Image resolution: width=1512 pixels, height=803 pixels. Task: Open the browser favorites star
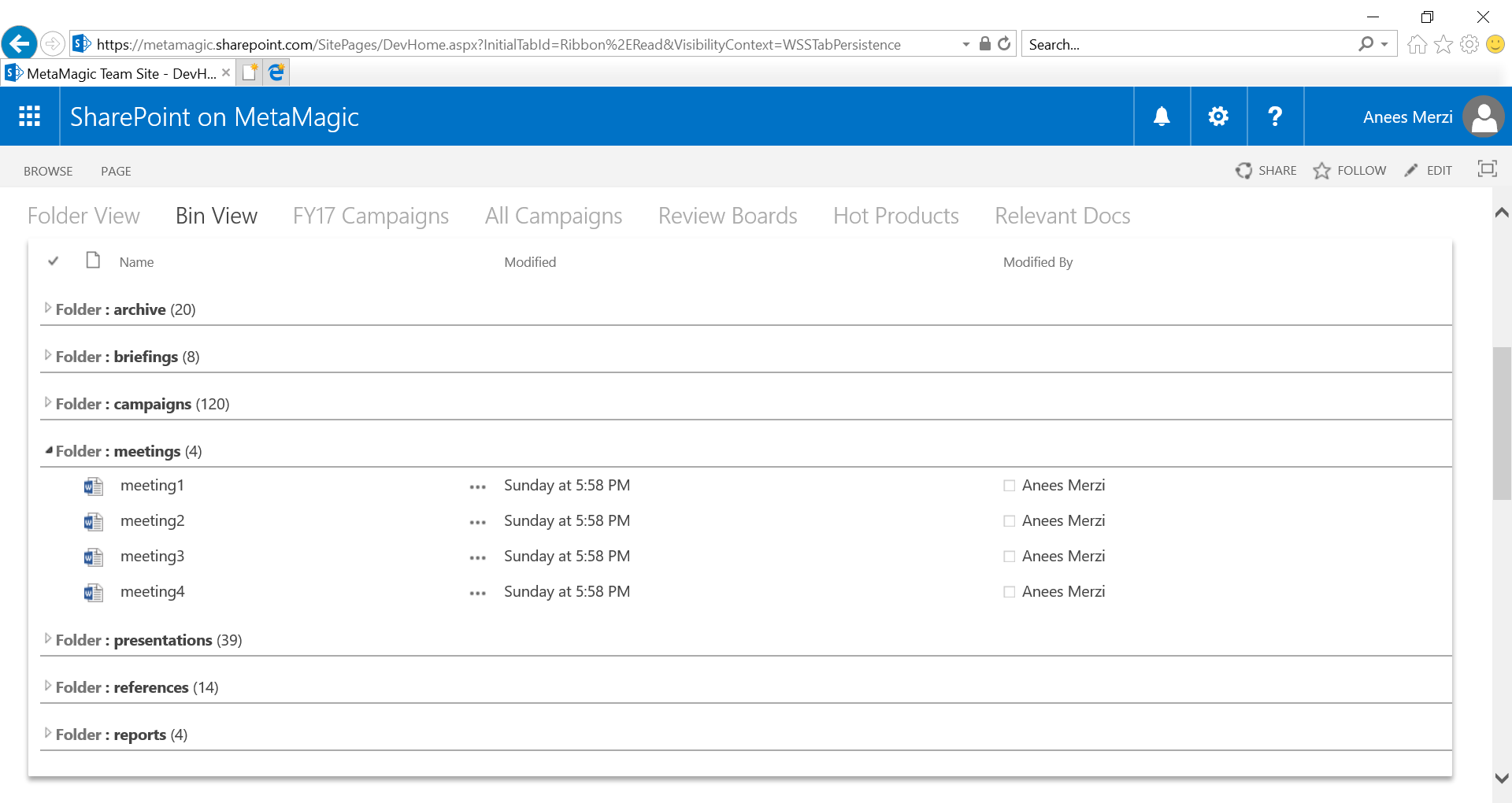coord(1443,44)
